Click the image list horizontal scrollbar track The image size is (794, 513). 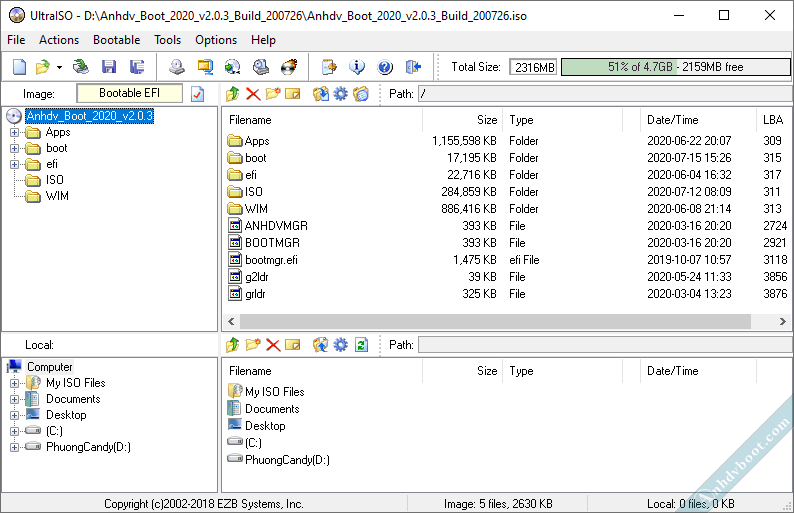[x=495, y=321]
